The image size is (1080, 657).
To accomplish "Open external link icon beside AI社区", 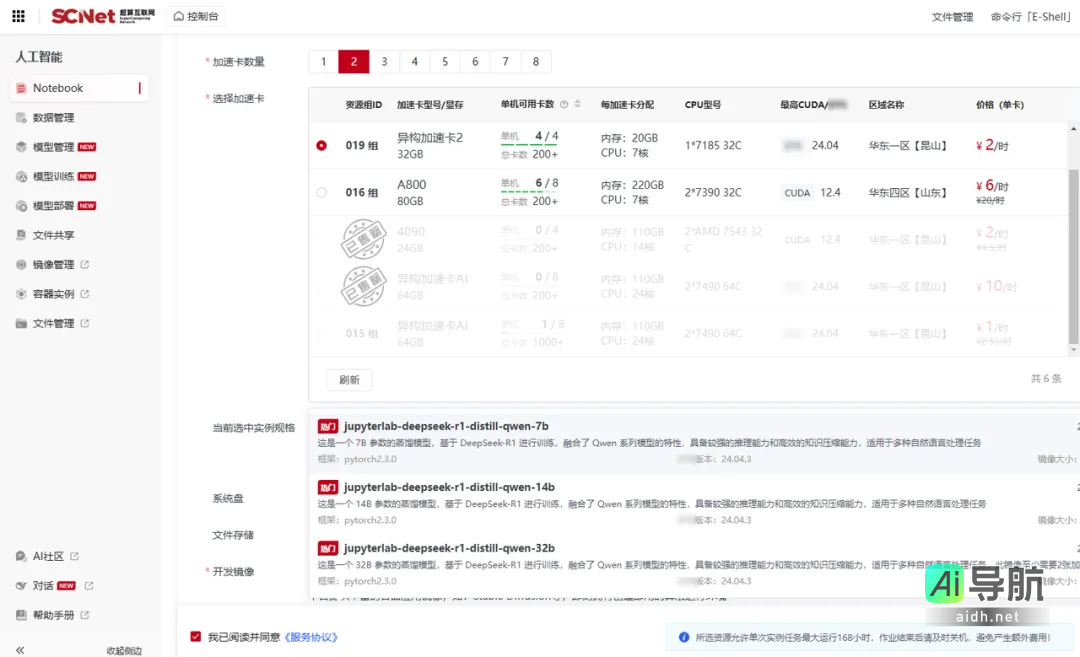I will click(74, 556).
